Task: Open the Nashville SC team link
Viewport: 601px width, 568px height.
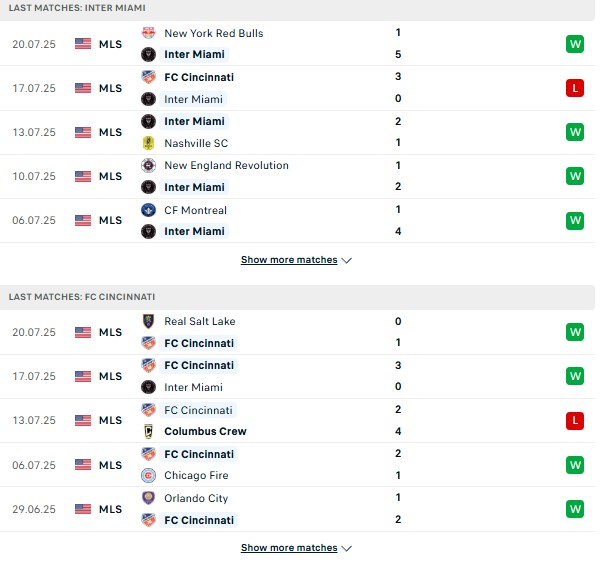Action: [x=196, y=143]
